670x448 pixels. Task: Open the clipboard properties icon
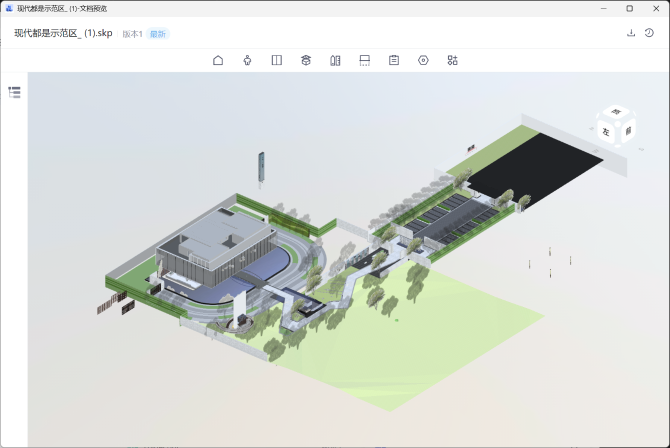pyautogui.click(x=394, y=60)
